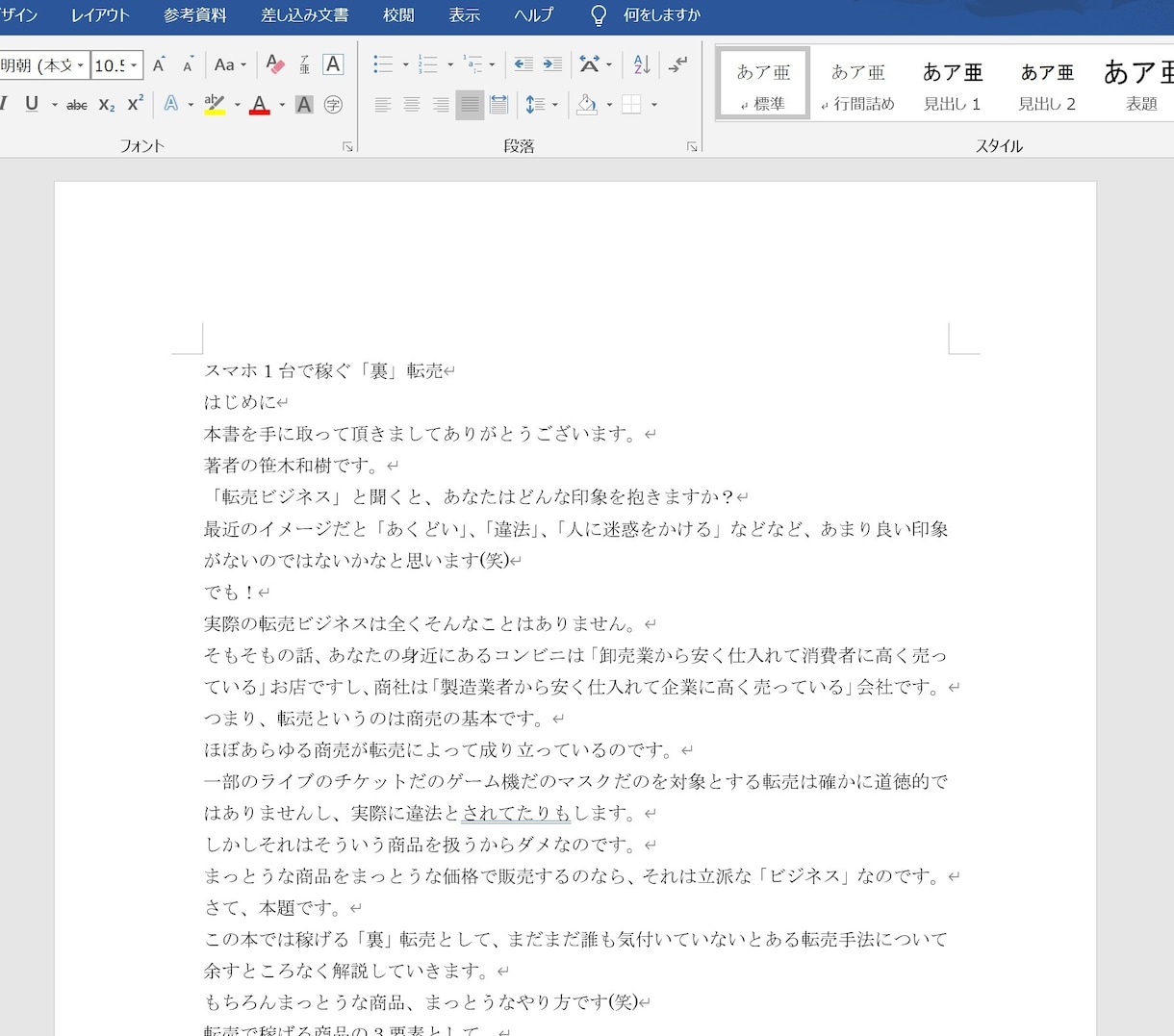This screenshot has height=1036, width=1174.
Task: Open line and paragraph spacing
Action: (535, 104)
